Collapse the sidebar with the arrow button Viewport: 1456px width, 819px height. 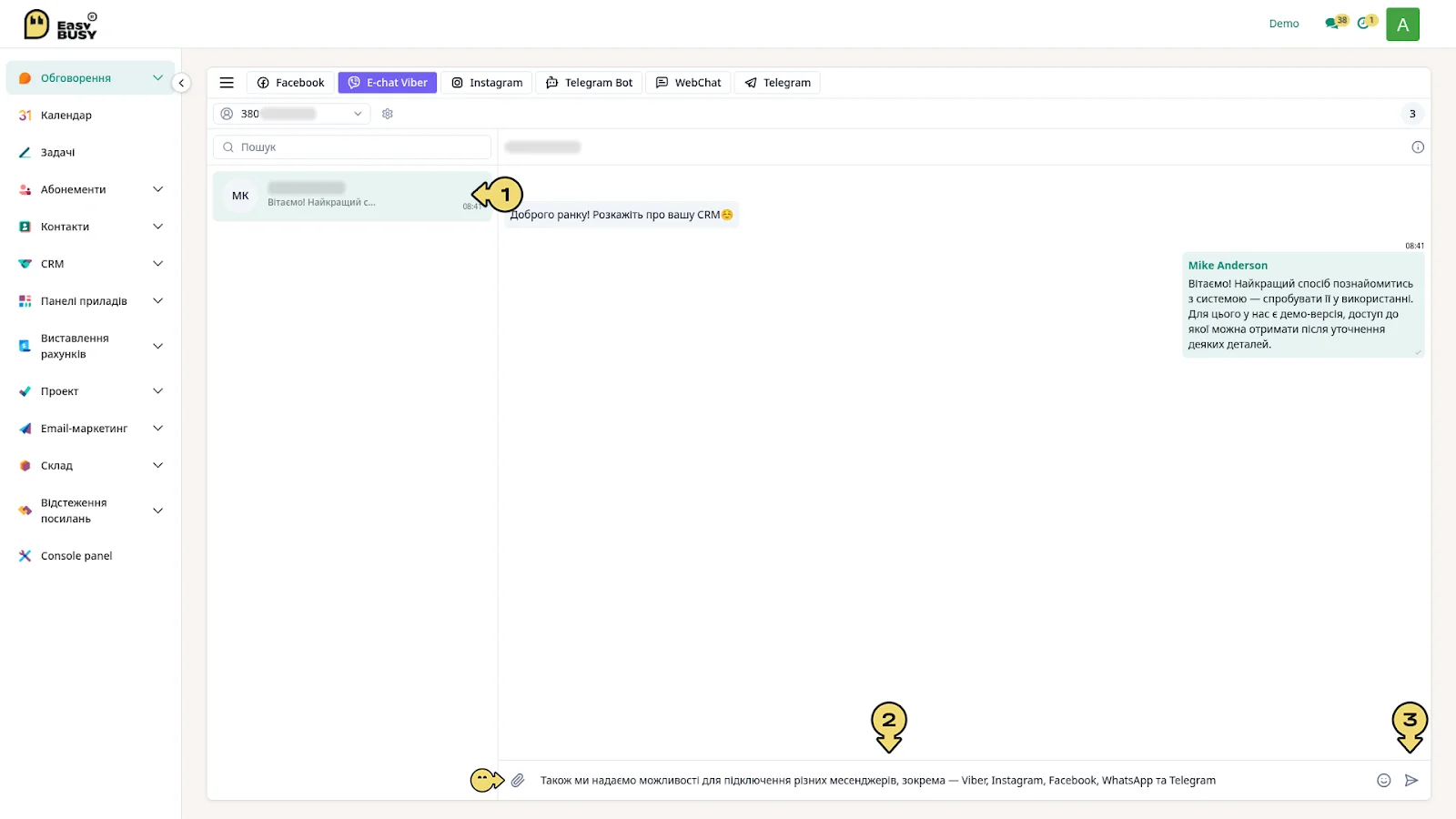[181, 83]
